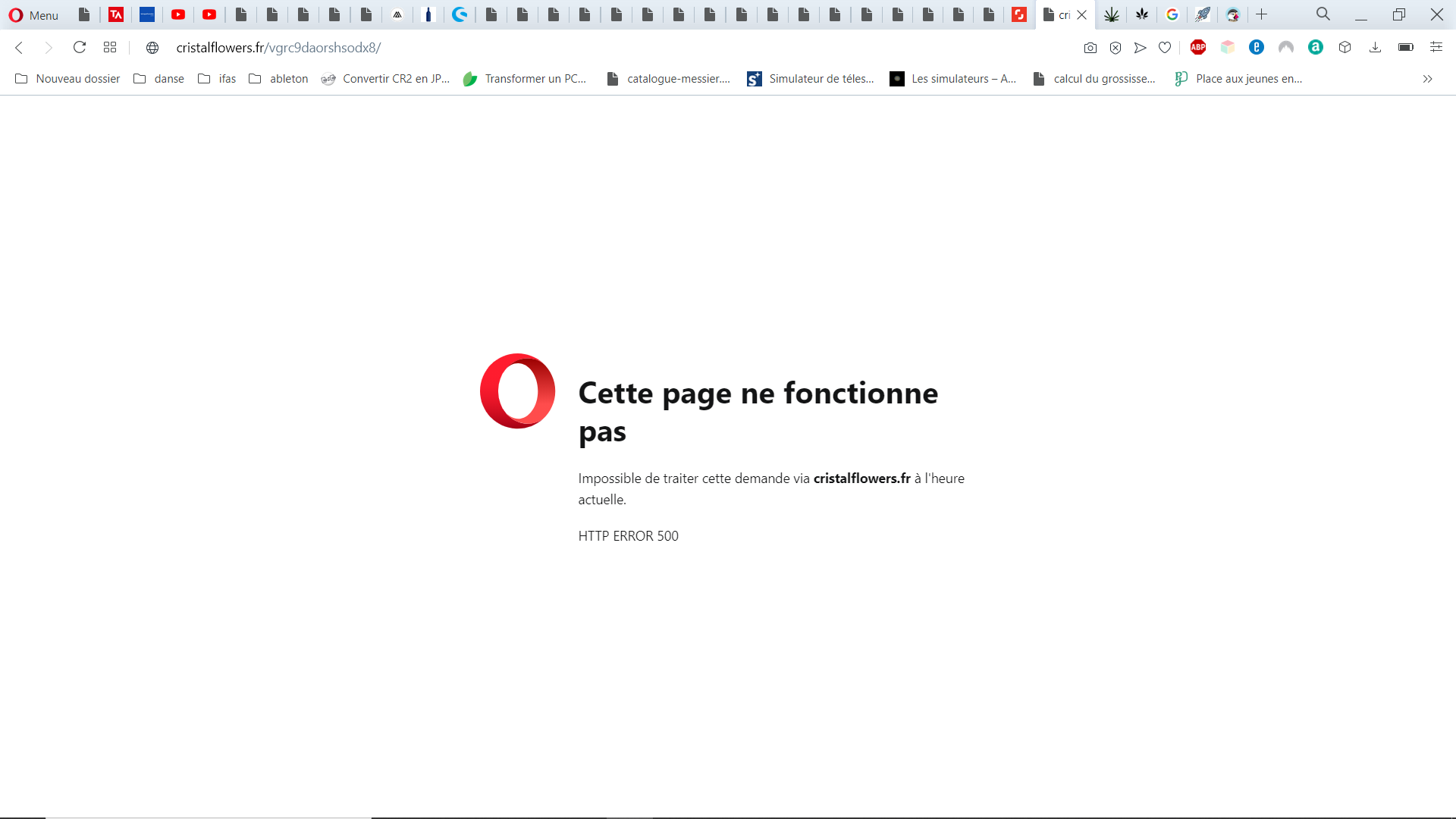This screenshot has width=1456, height=819.
Task: Open a new tab with plus button
Action: [1261, 14]
